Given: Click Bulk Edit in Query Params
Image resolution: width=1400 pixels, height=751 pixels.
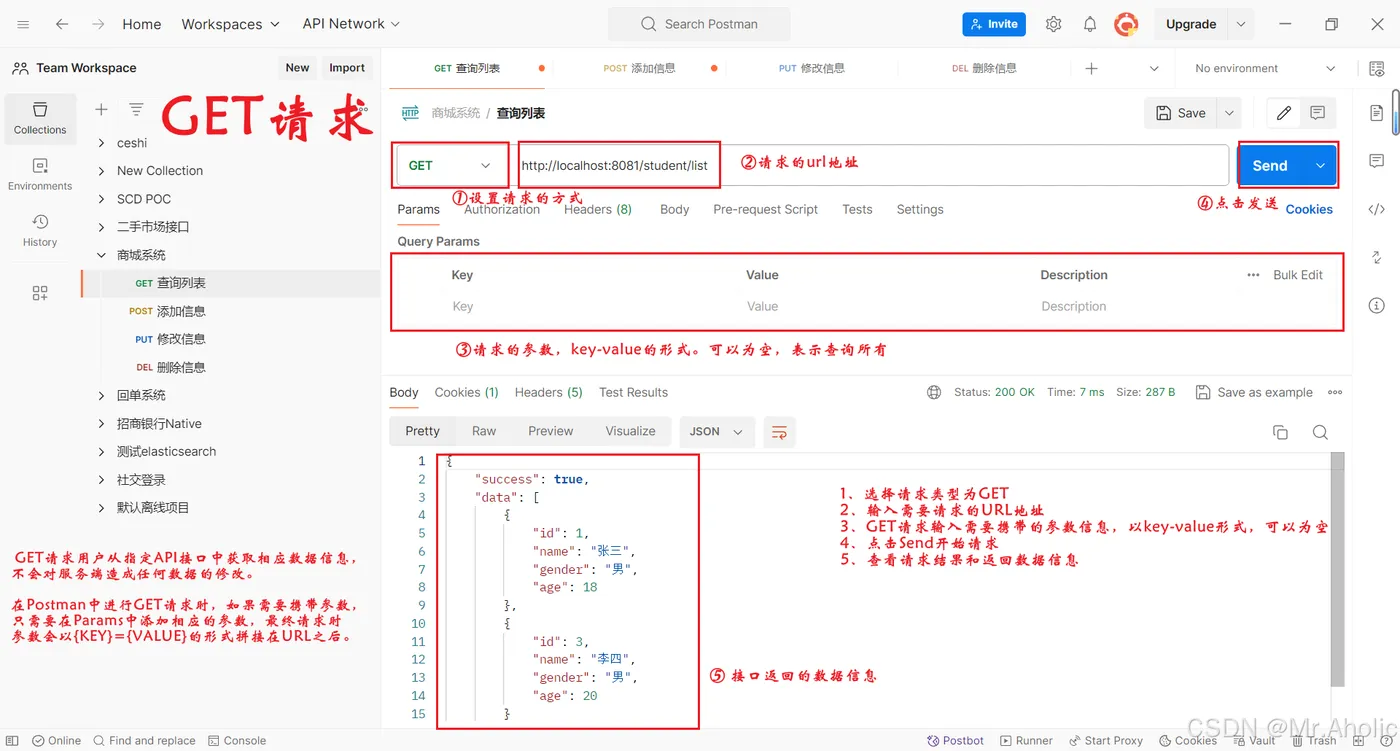Looking at the screenshot, I should pyautogui.click(x=1298, y=275).
